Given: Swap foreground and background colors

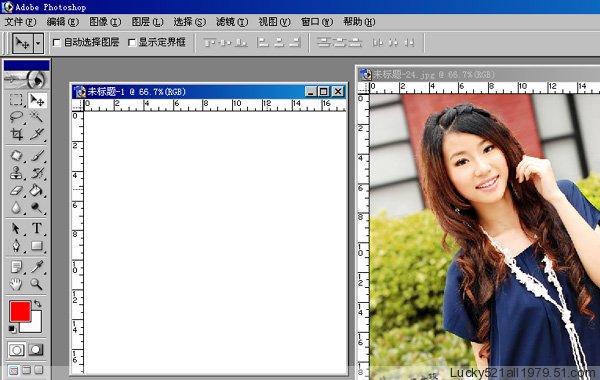Looking at the screenshot, I should (38, 304).
